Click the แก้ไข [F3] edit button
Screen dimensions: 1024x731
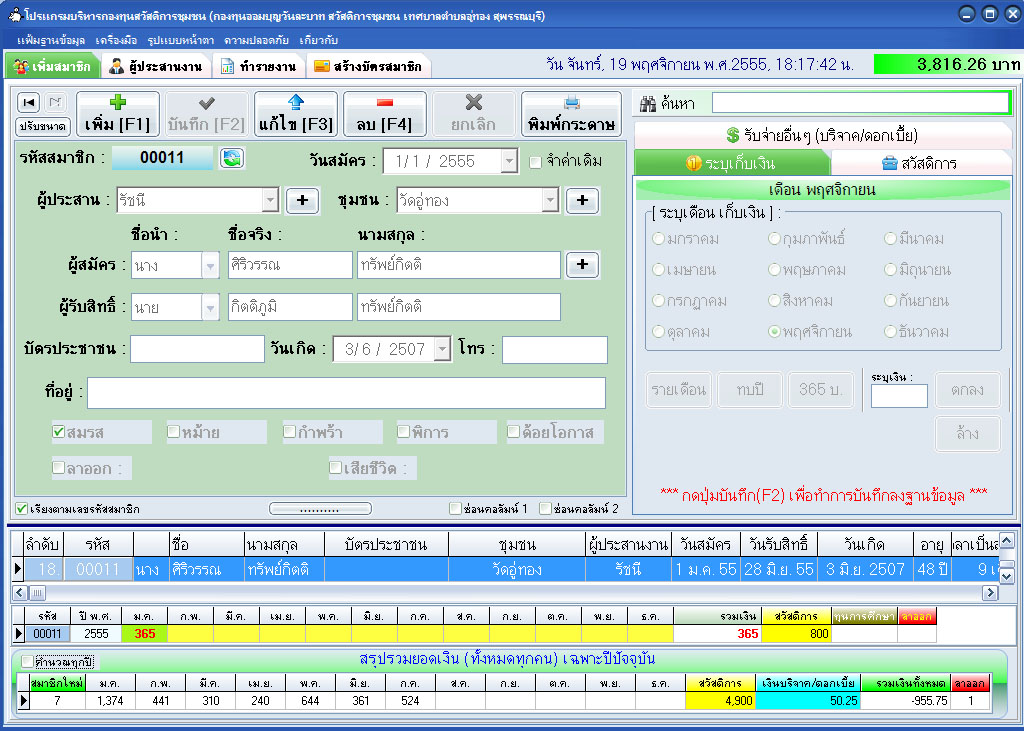[x=295, y=114]
